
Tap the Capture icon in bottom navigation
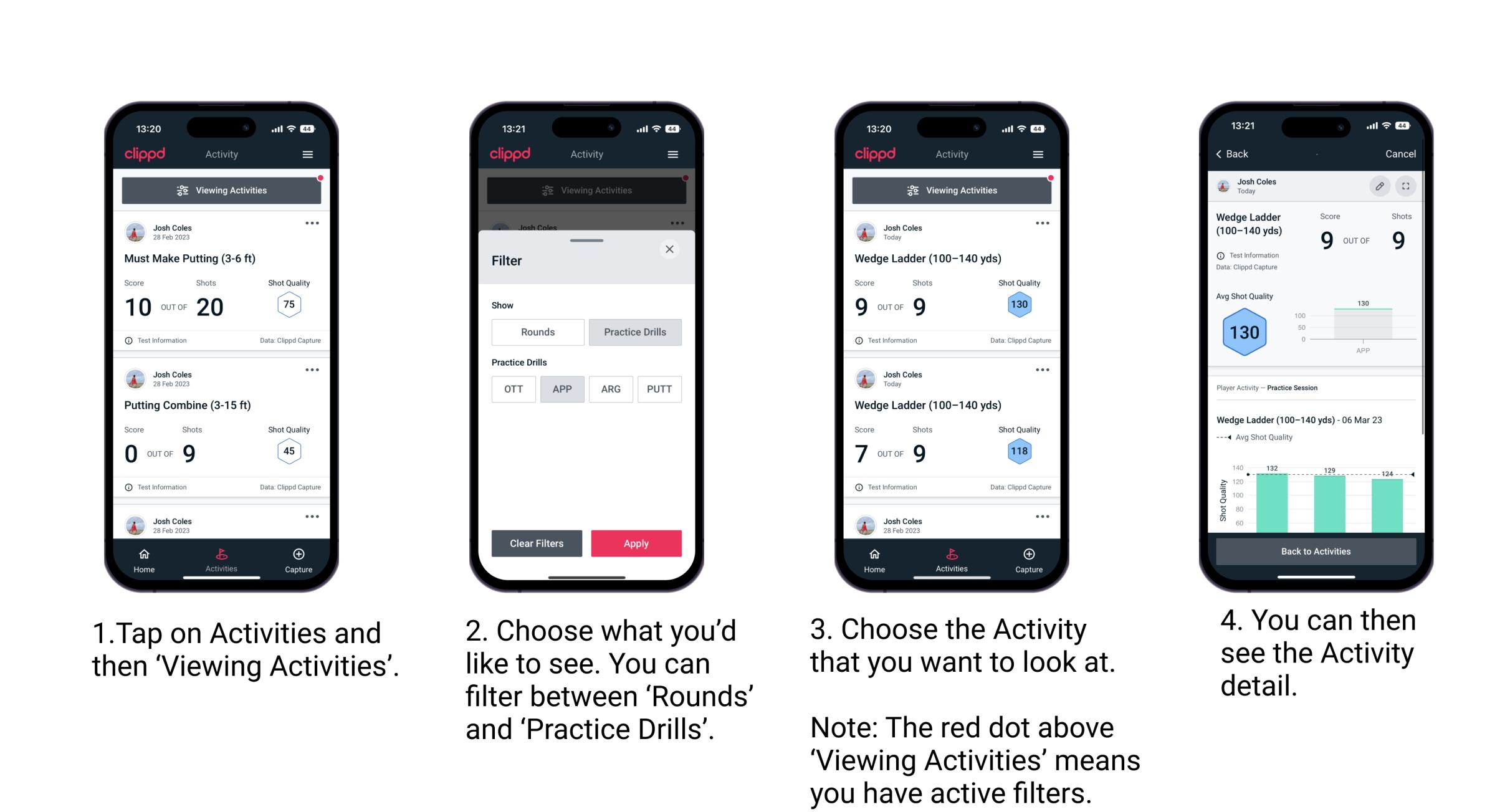click(298, 554)
